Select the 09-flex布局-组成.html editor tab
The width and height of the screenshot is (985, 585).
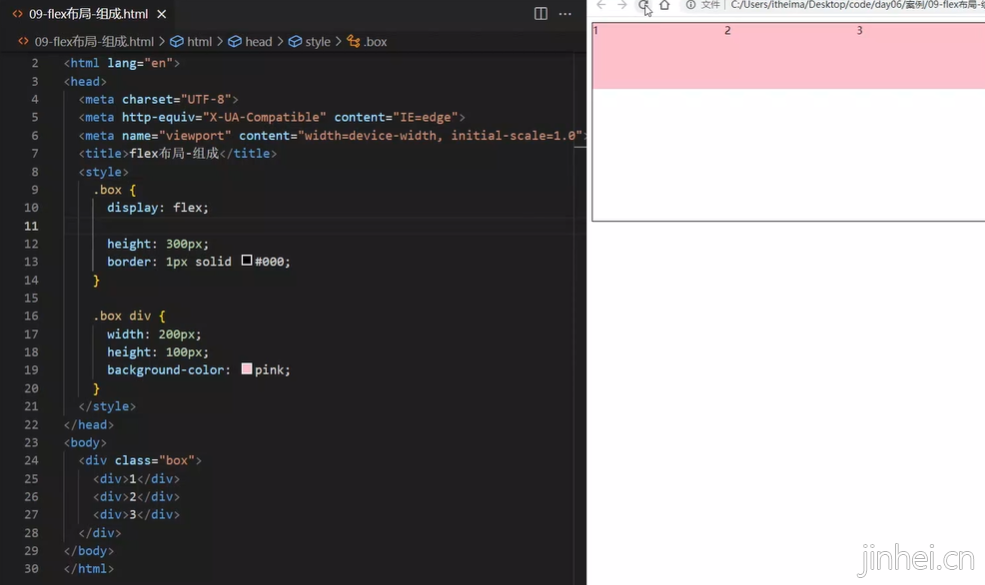89,14
